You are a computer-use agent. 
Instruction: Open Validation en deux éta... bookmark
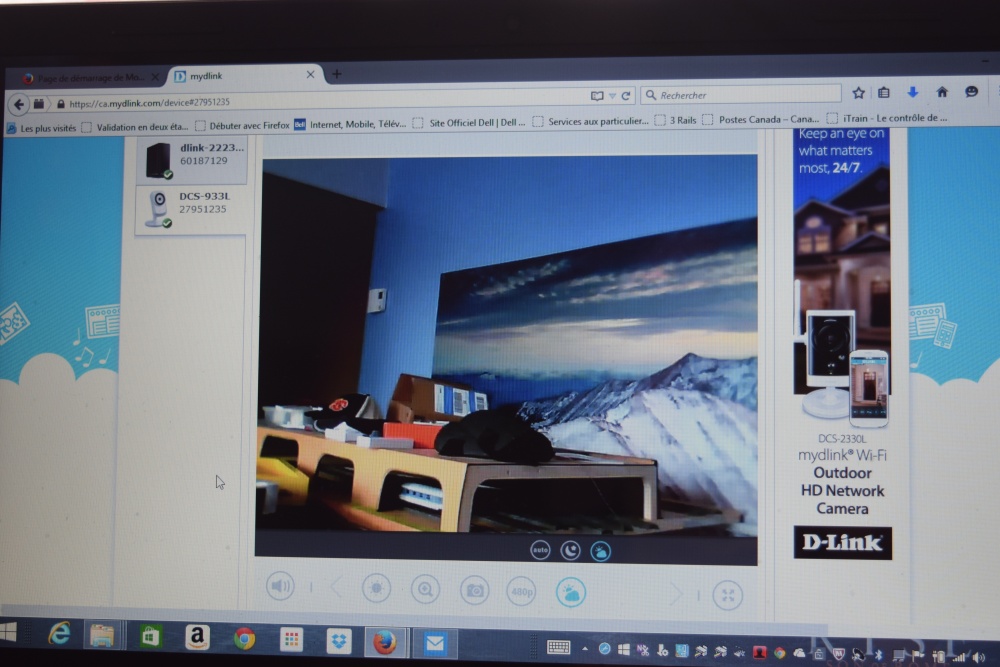(135, 127)
